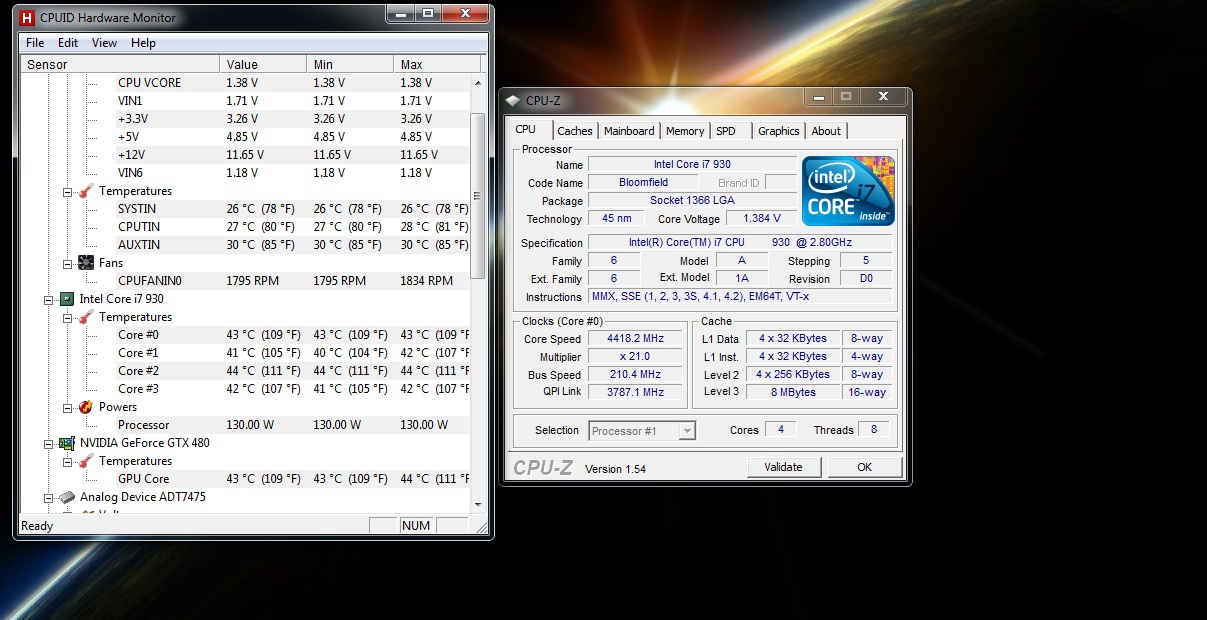
Task: Click the Value column header
Action: (x=262, y=64)
